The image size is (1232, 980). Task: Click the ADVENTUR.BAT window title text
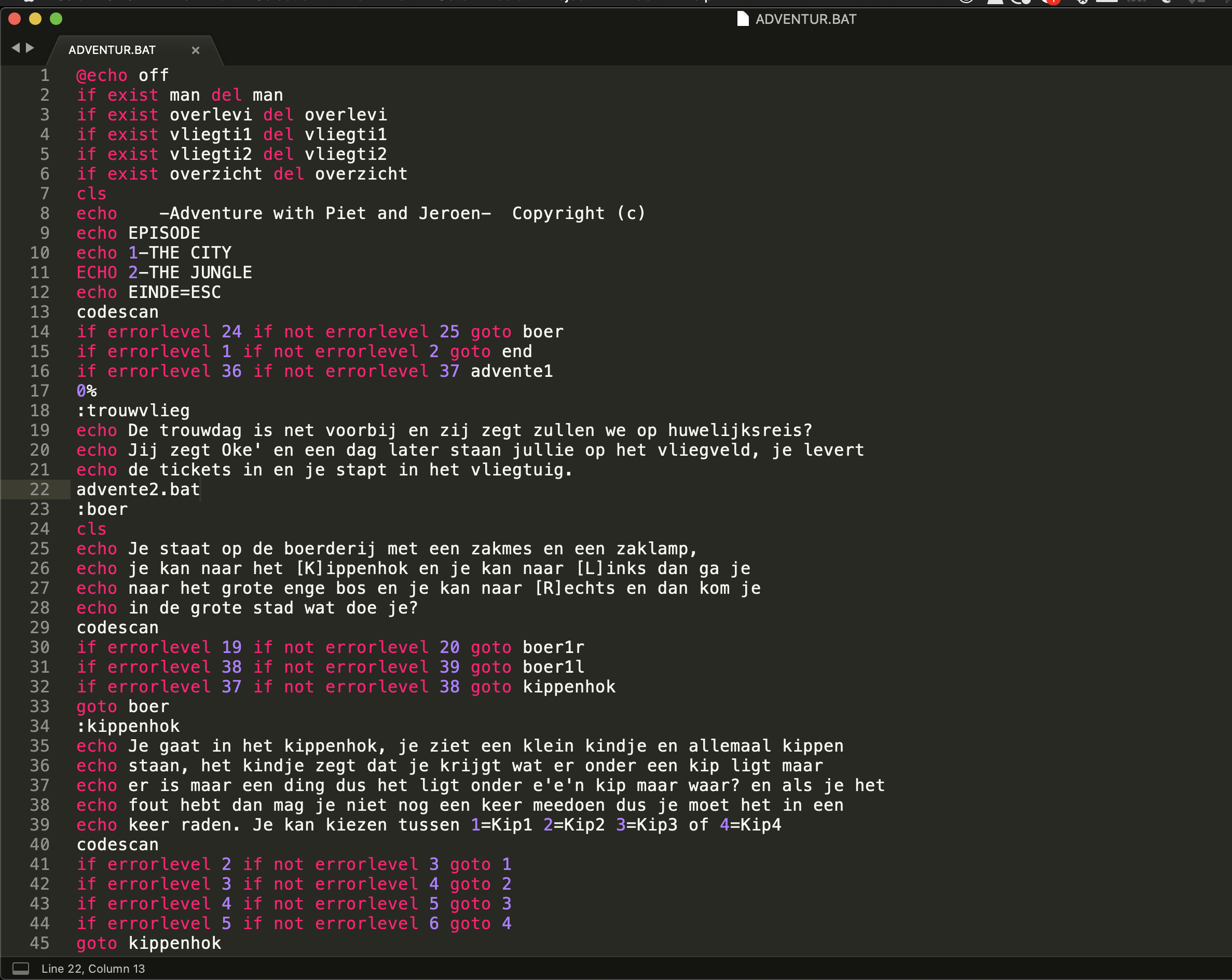click(x=806, y=19)
